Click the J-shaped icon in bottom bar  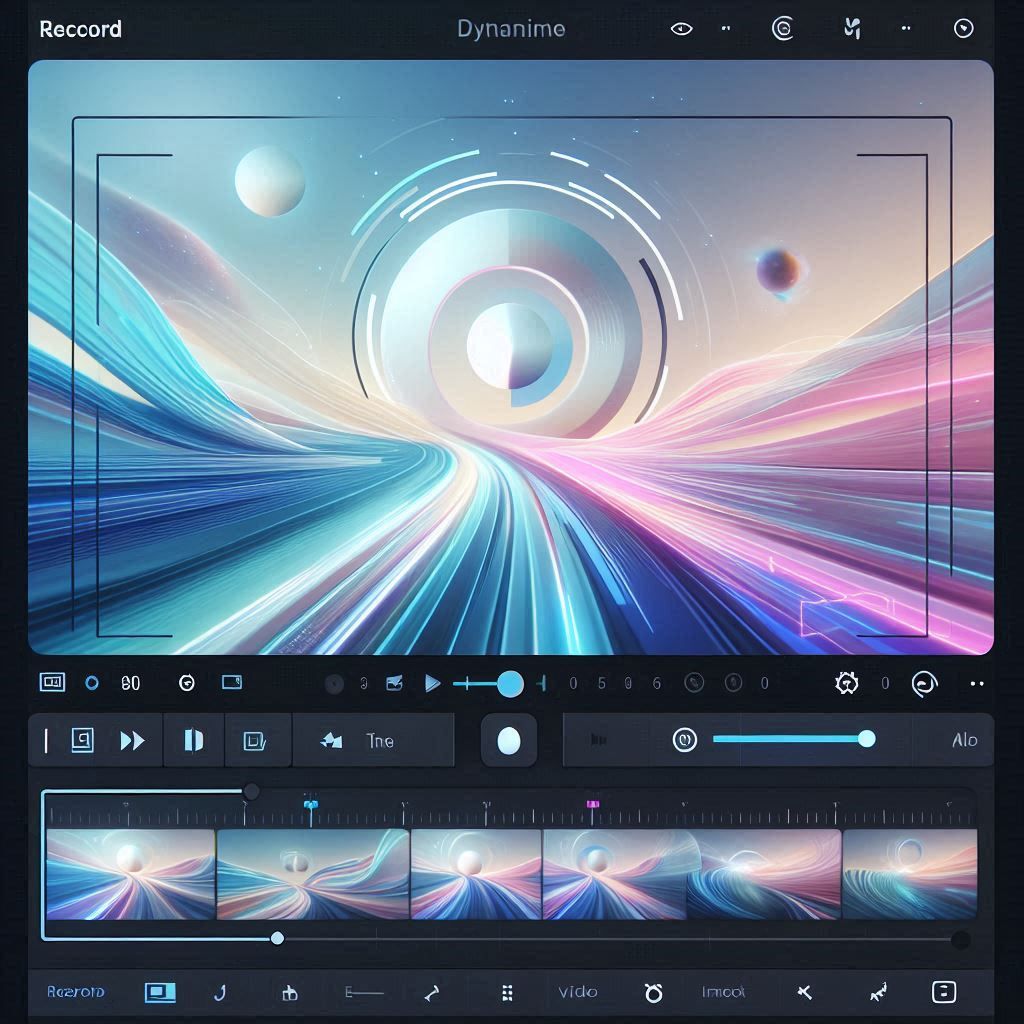click(220, 993)
